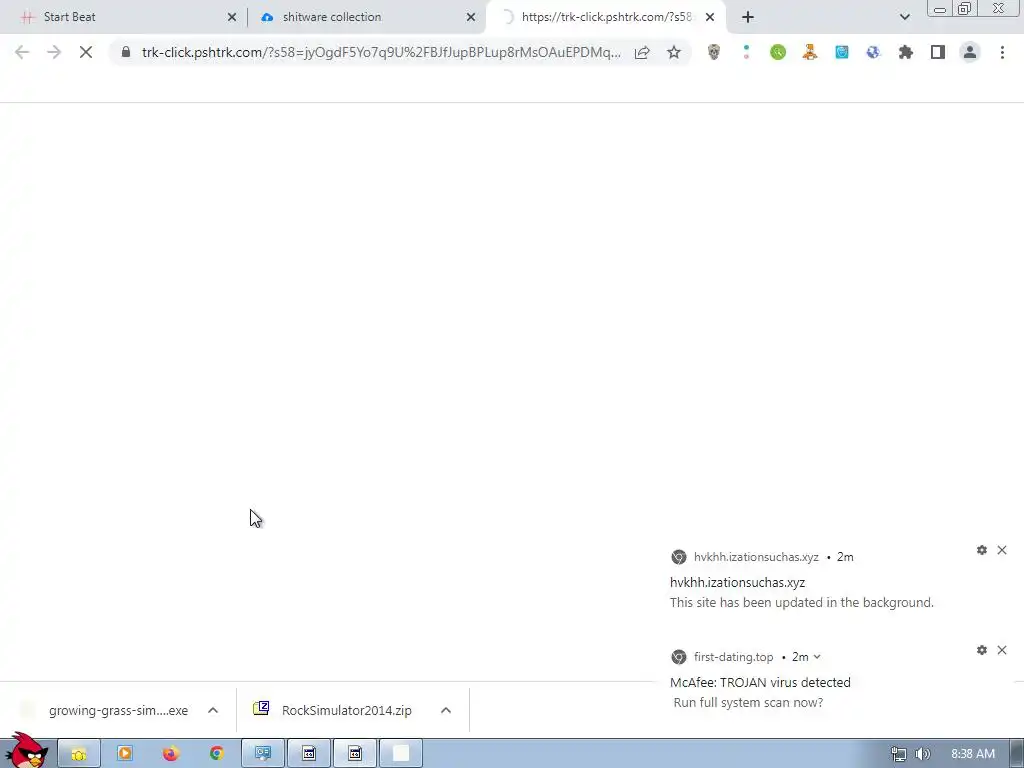Select the trk-click.pshtrk.com tab
Viewport: 1024px width, 768px height.
[604, 17]
